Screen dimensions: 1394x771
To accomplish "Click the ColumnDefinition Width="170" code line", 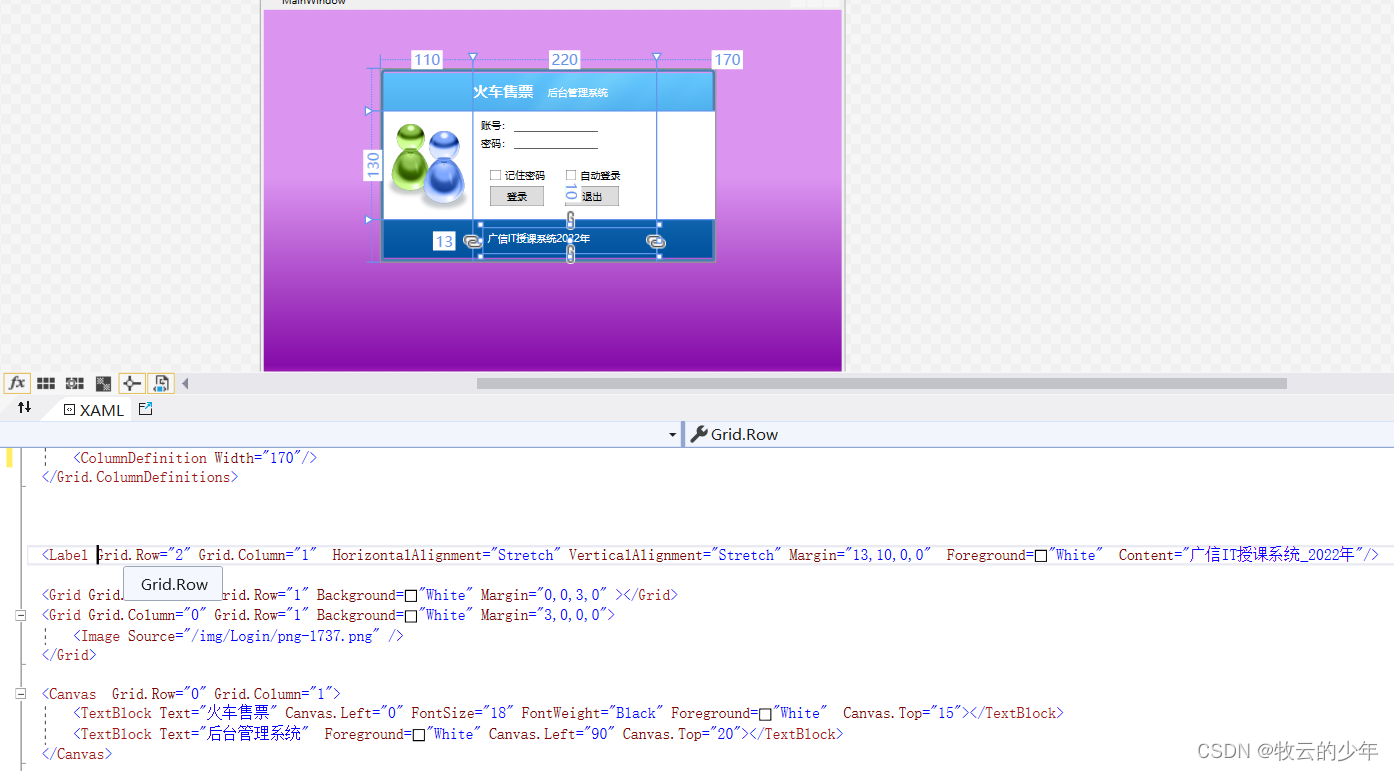I will coord(195,458).
